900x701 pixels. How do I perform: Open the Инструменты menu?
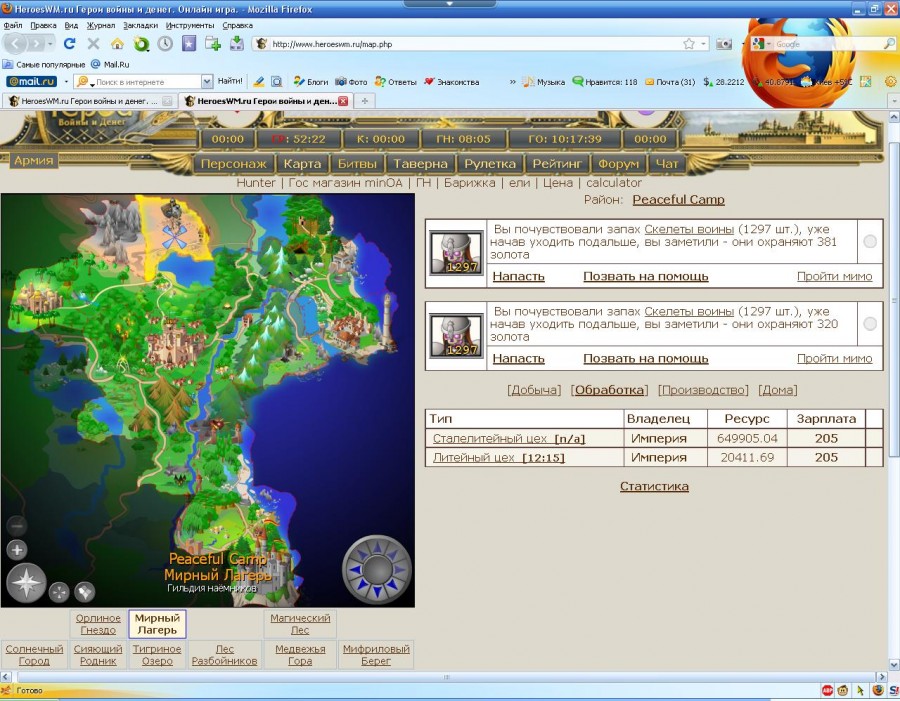pos(190,25)
